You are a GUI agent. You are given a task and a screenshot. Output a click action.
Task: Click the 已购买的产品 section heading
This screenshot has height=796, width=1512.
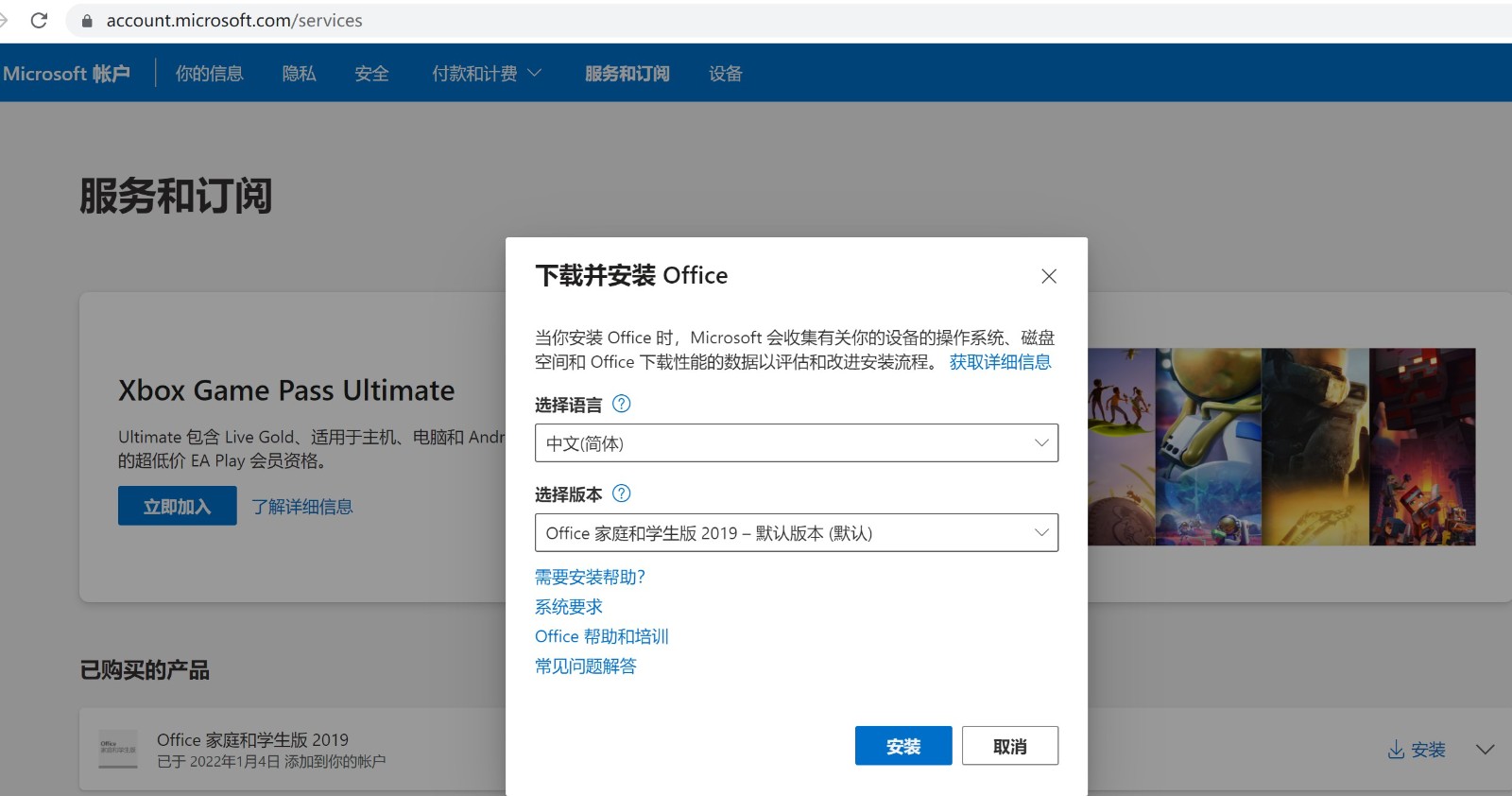(x=145, y=670)
